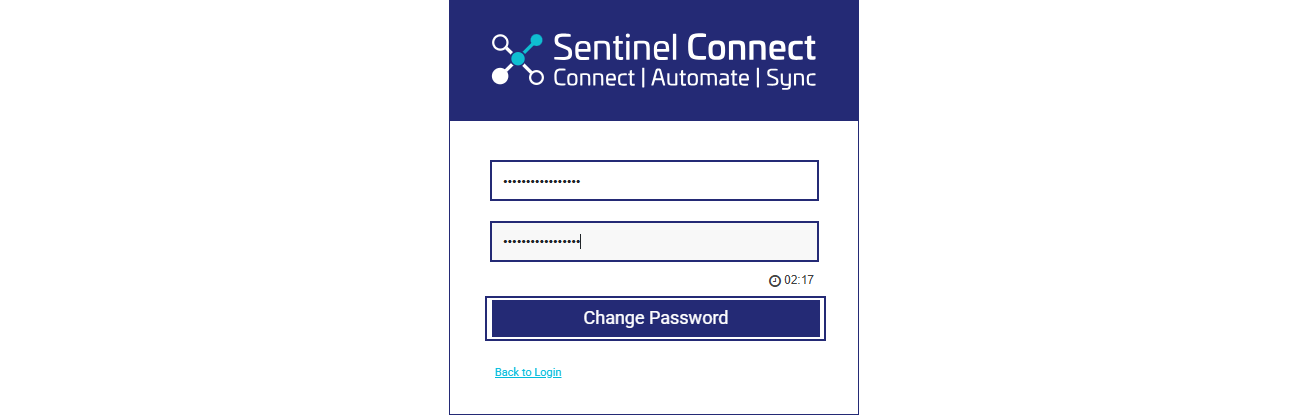This screenshot has height=415, width=1305.
Task: Click the solid white node in the logo
Action: (500, 77)
